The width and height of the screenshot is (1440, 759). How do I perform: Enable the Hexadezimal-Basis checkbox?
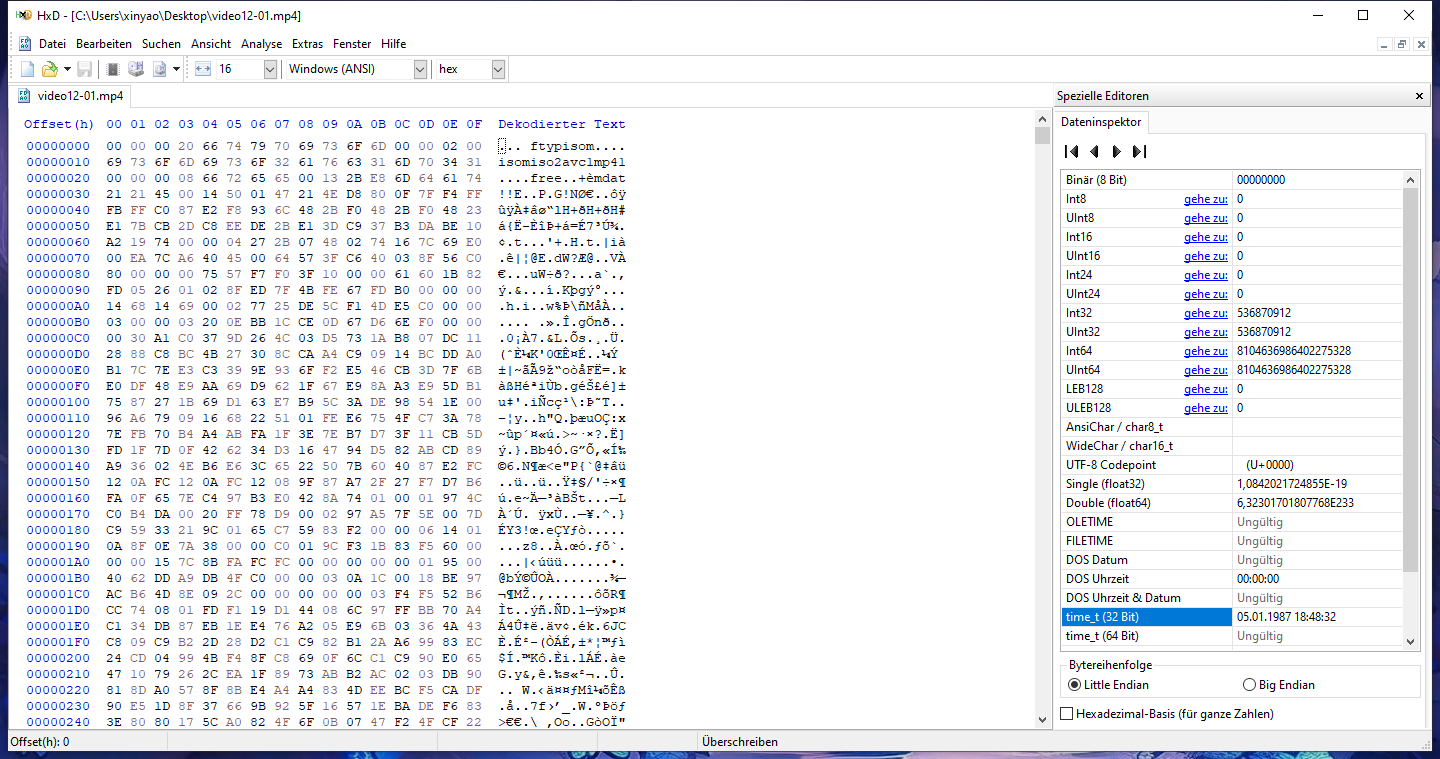[x=1067, y=714]
